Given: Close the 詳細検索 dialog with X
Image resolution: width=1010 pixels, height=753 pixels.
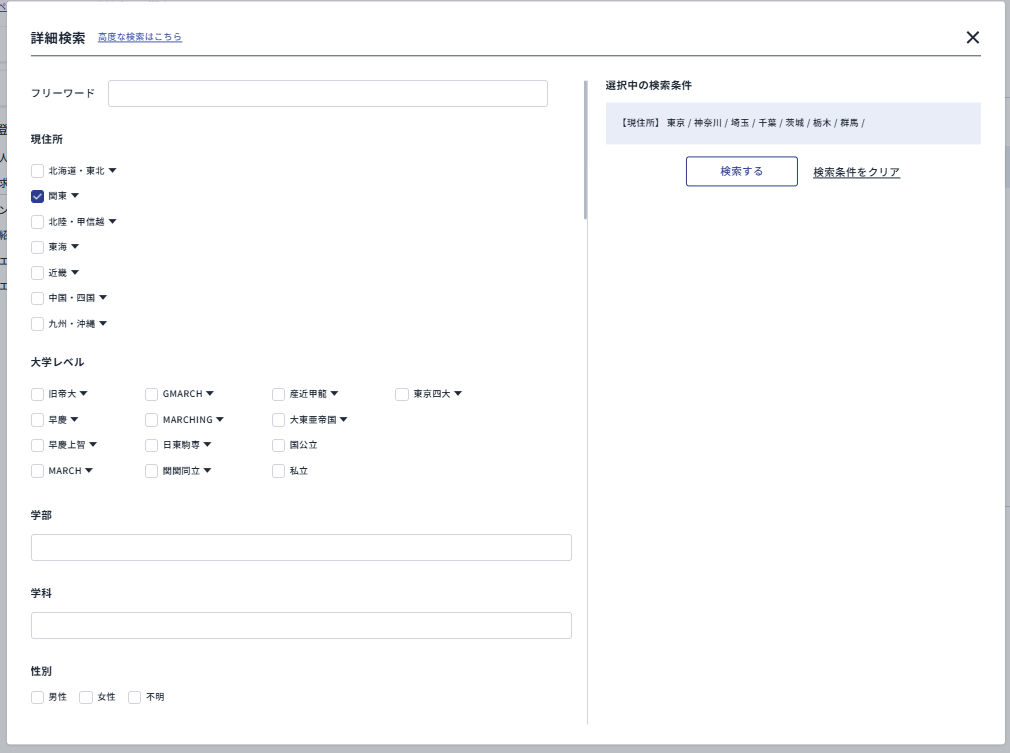Looking at the screenshot, I should pyautogui.click(x=972, y=37).
